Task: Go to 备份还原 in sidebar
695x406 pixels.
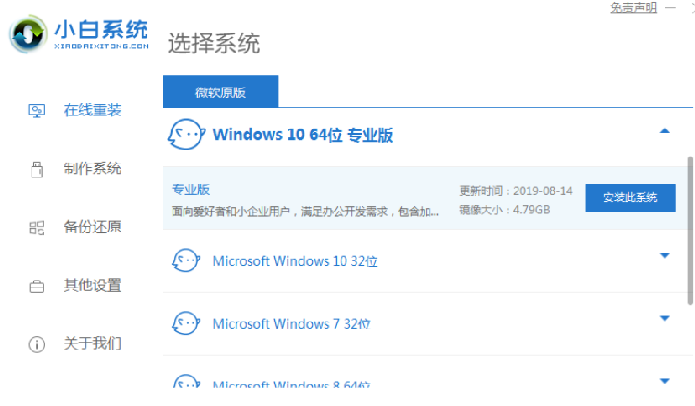Action: (x=92, y=227)
